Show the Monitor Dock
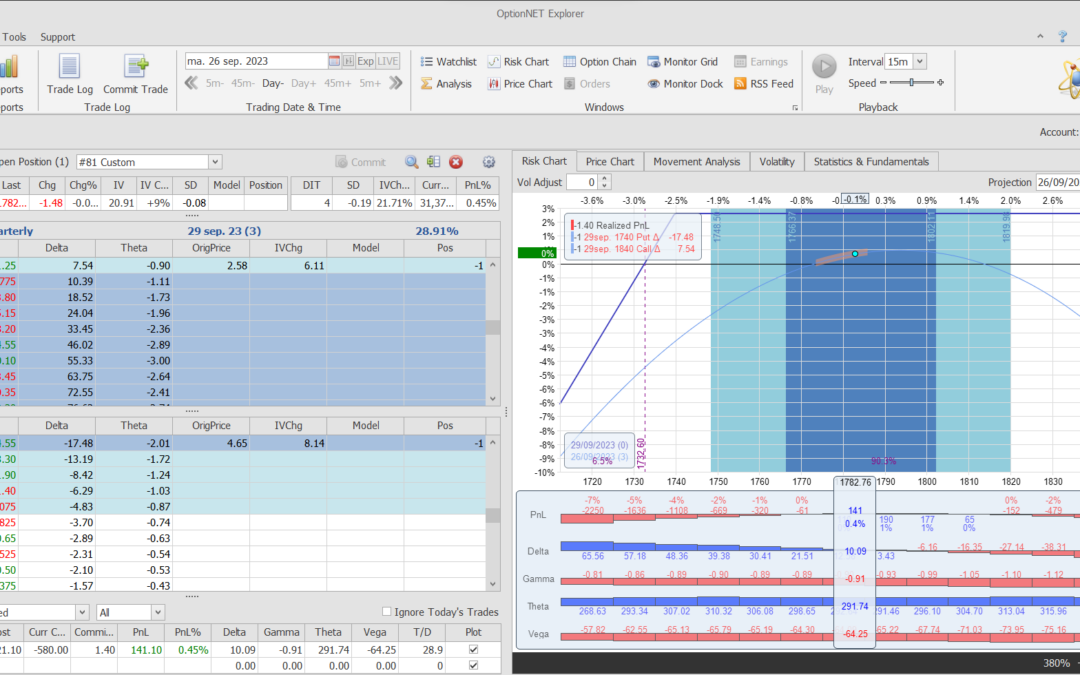 [x=684, y=84]
